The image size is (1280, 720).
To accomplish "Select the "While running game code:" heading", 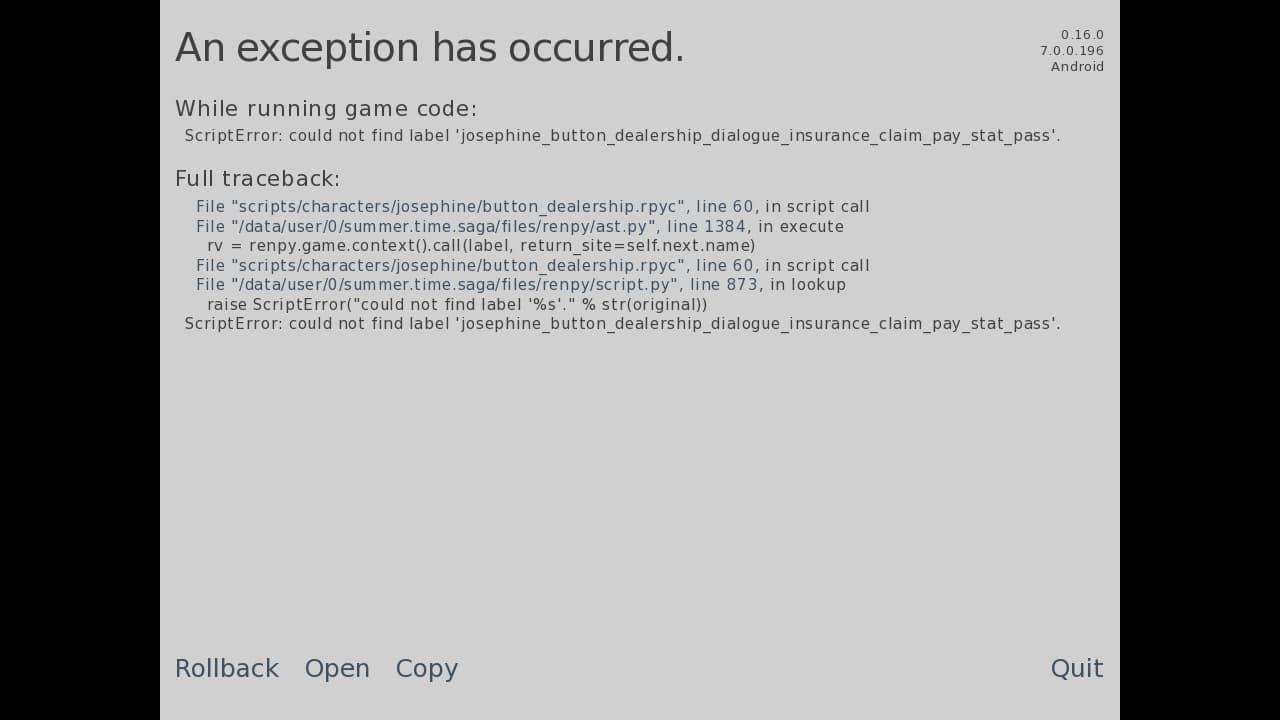I will pos(326,109).
